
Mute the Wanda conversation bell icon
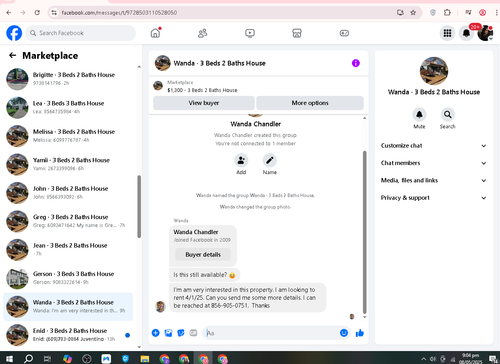pyautogui.click(x=419, y=115)
